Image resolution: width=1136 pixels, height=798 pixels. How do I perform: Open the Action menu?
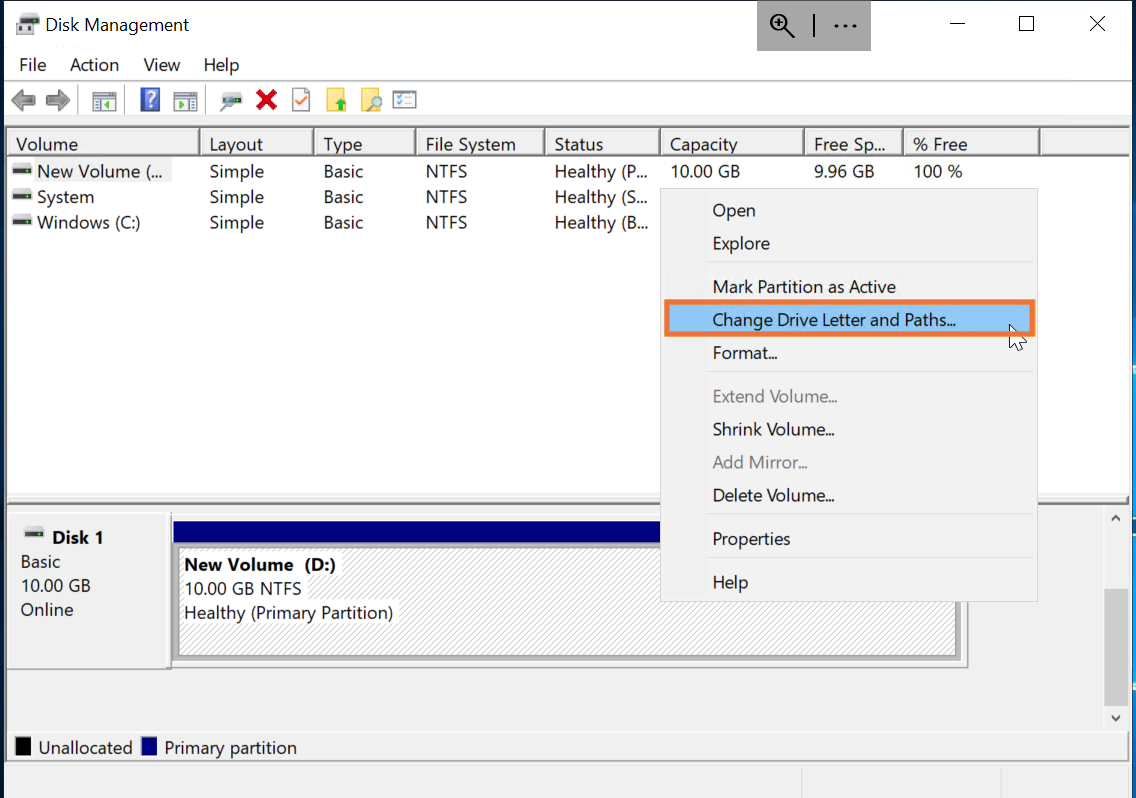pyautogui.click(x=94, y=65)
